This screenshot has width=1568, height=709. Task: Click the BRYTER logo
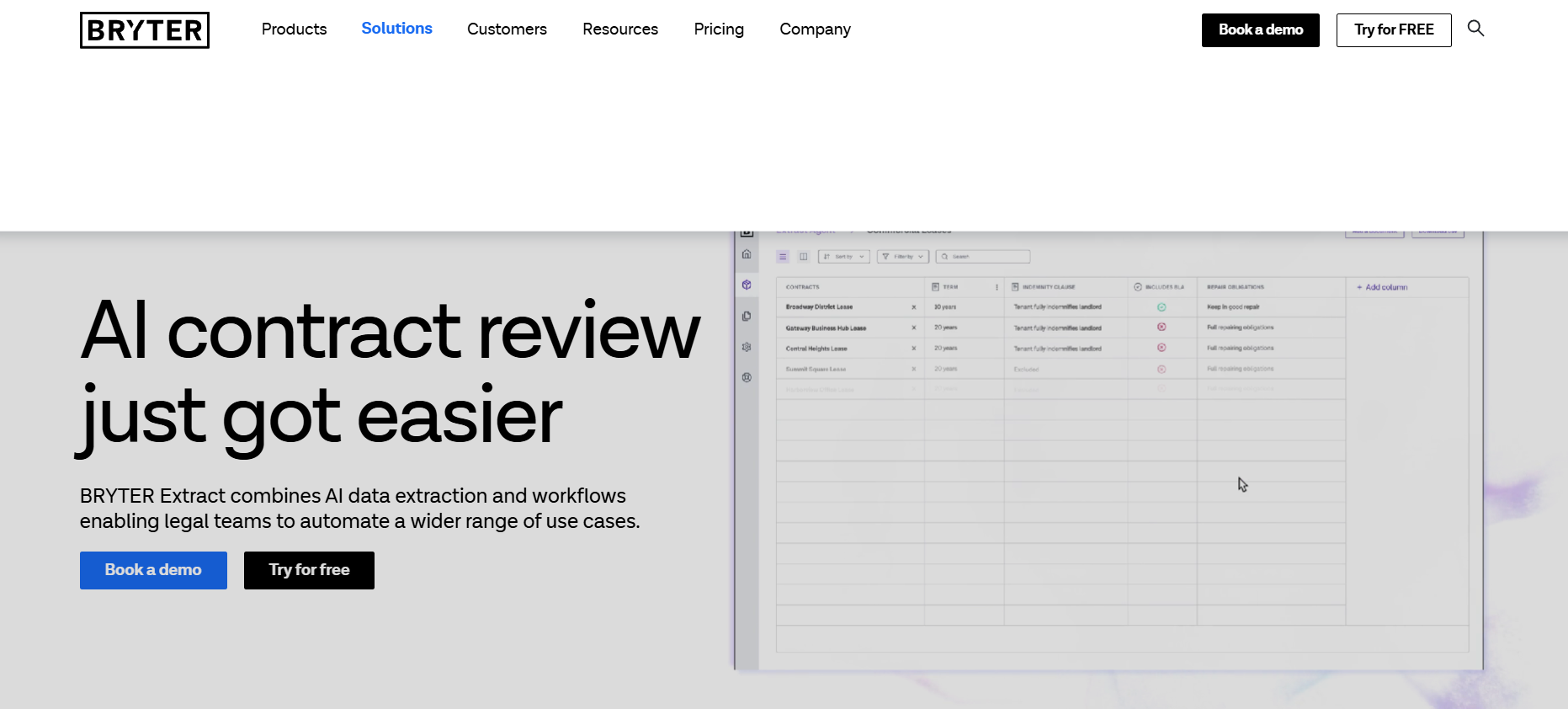[145, 30]
